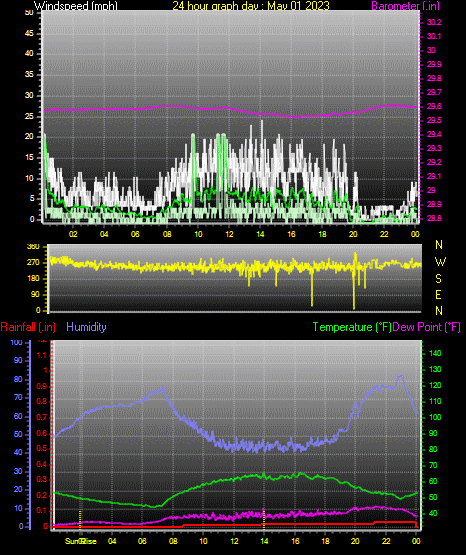
Task: Click the "SunRise" label under the bottom chart
Action: [x=81, y=541]
